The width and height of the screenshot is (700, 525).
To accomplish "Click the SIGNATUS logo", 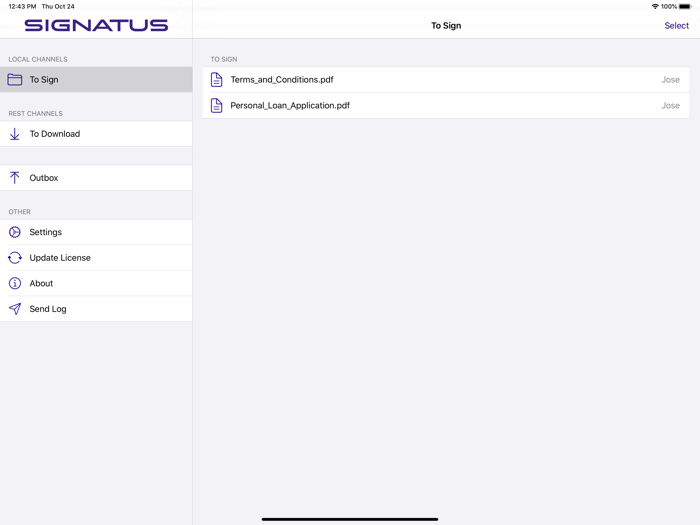I will [96, 25].
